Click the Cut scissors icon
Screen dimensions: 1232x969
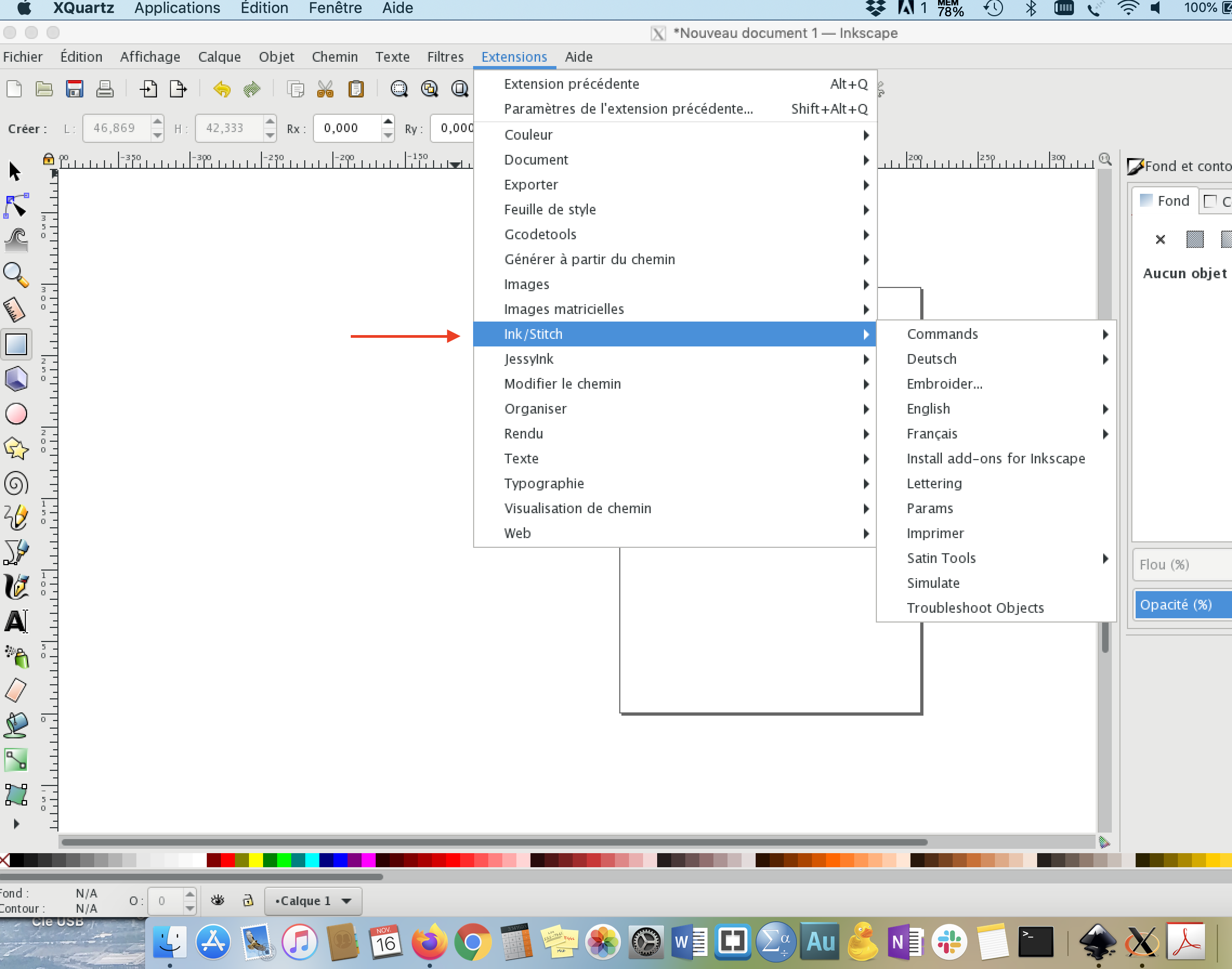tap(325, 89)
